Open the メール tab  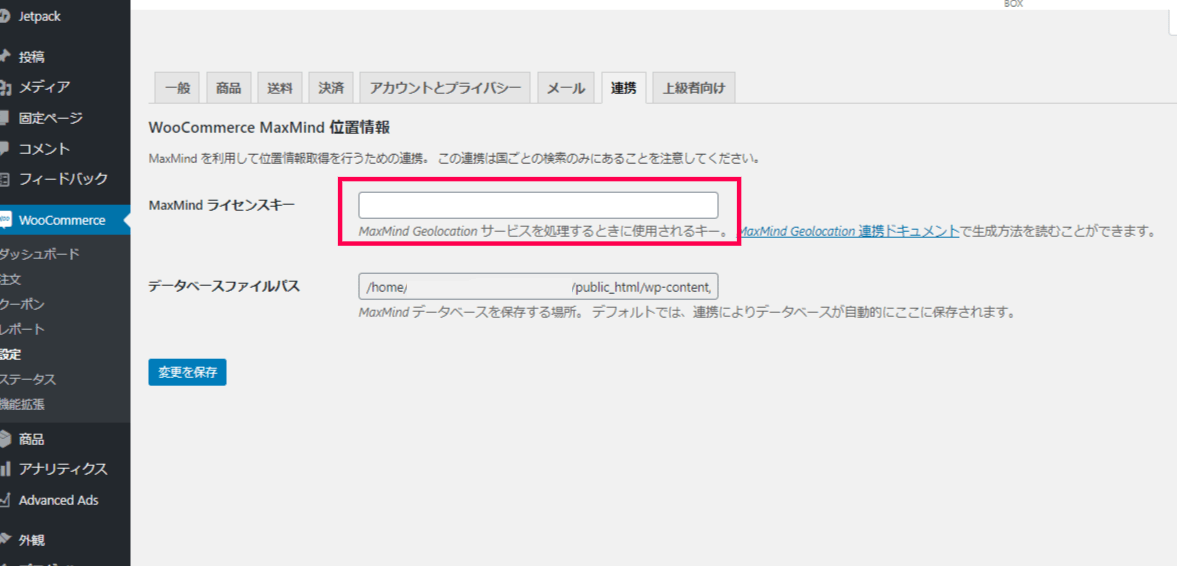tap(566, 89)
